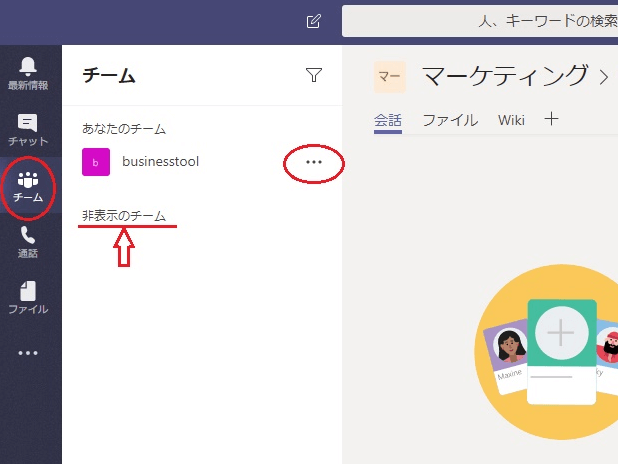Select the チーム icon in the sidebar

click(x=28, y=187)
